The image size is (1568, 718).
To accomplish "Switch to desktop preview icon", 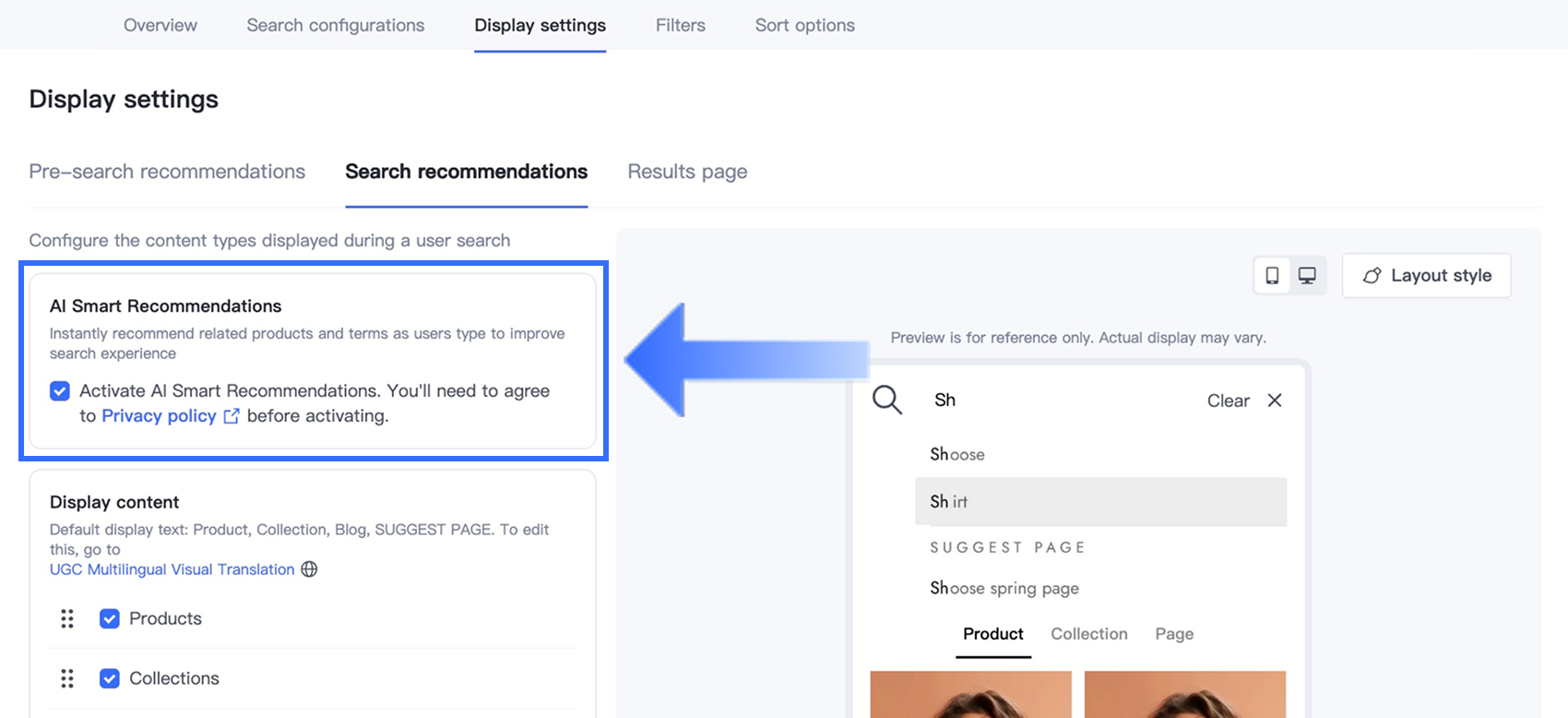I will click(x=1307, y=276).
